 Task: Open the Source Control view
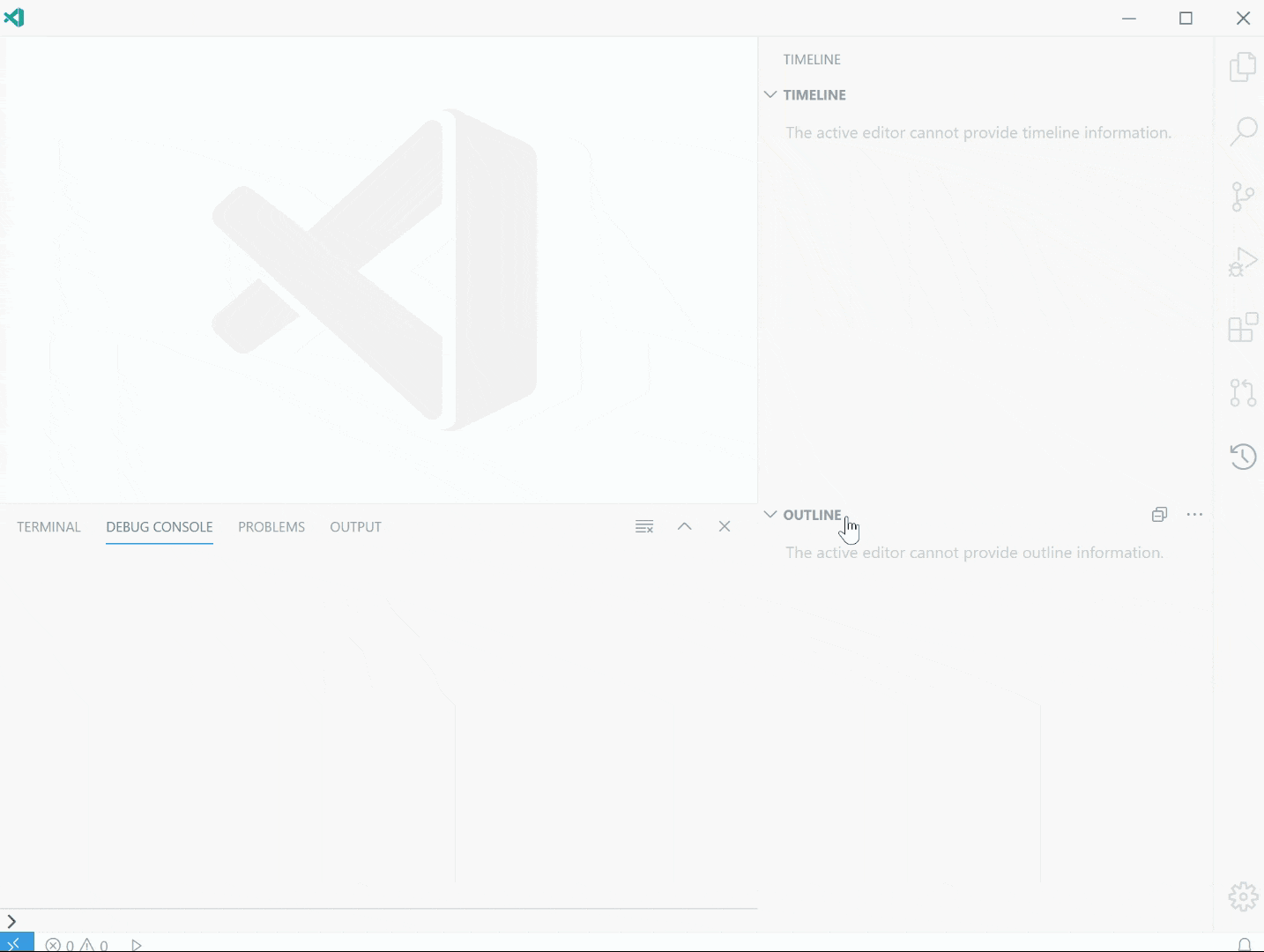pos(1242,196)
